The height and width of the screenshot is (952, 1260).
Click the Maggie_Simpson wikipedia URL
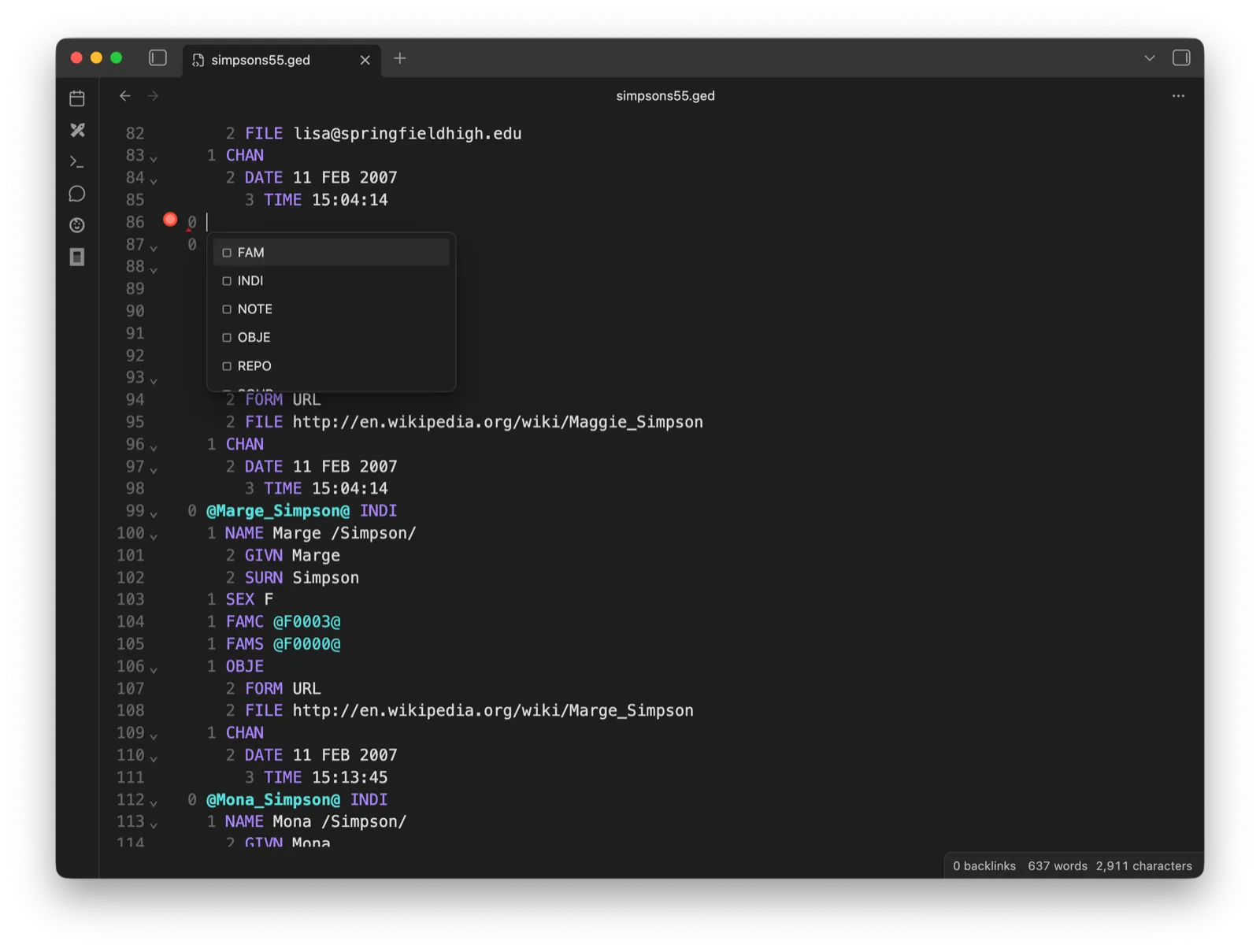[498, 422]
